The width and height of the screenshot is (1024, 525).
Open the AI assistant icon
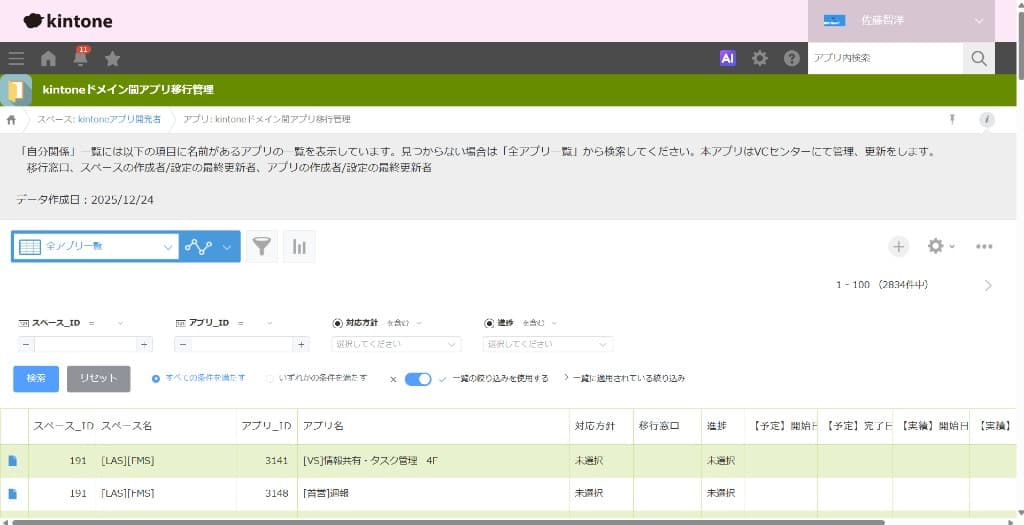(728, 58)
